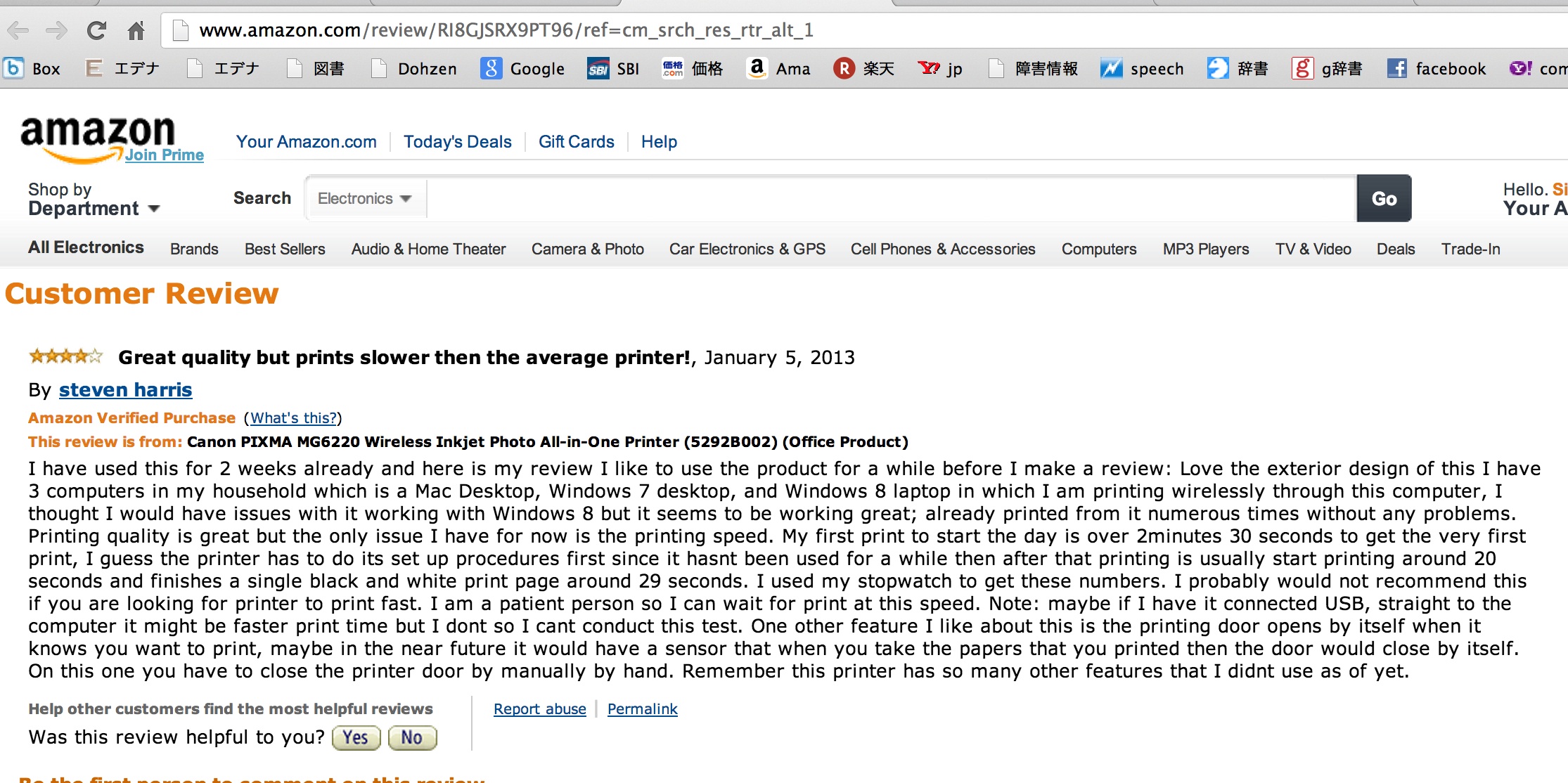This screenshot has height=783, width=1568.
Task: Go to browser home page icon
Action: [x=136, y=30]
